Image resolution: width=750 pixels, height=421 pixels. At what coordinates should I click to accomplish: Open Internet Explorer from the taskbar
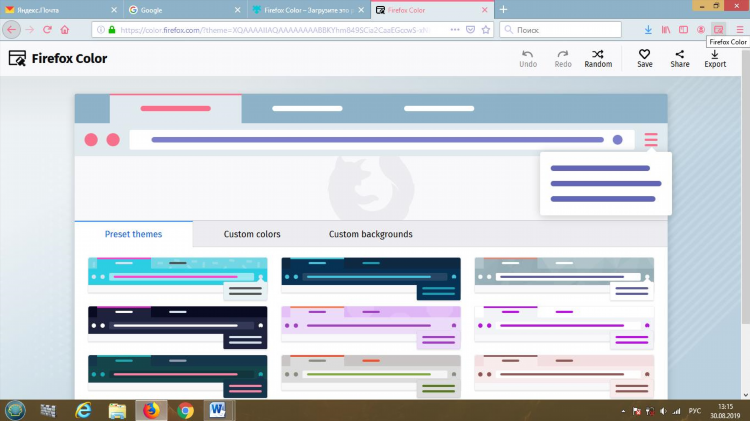[83, 410]
